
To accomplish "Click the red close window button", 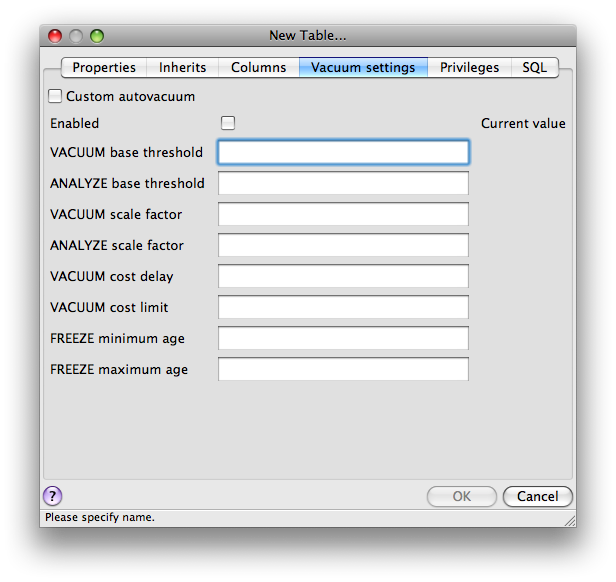I will point(55,36).
